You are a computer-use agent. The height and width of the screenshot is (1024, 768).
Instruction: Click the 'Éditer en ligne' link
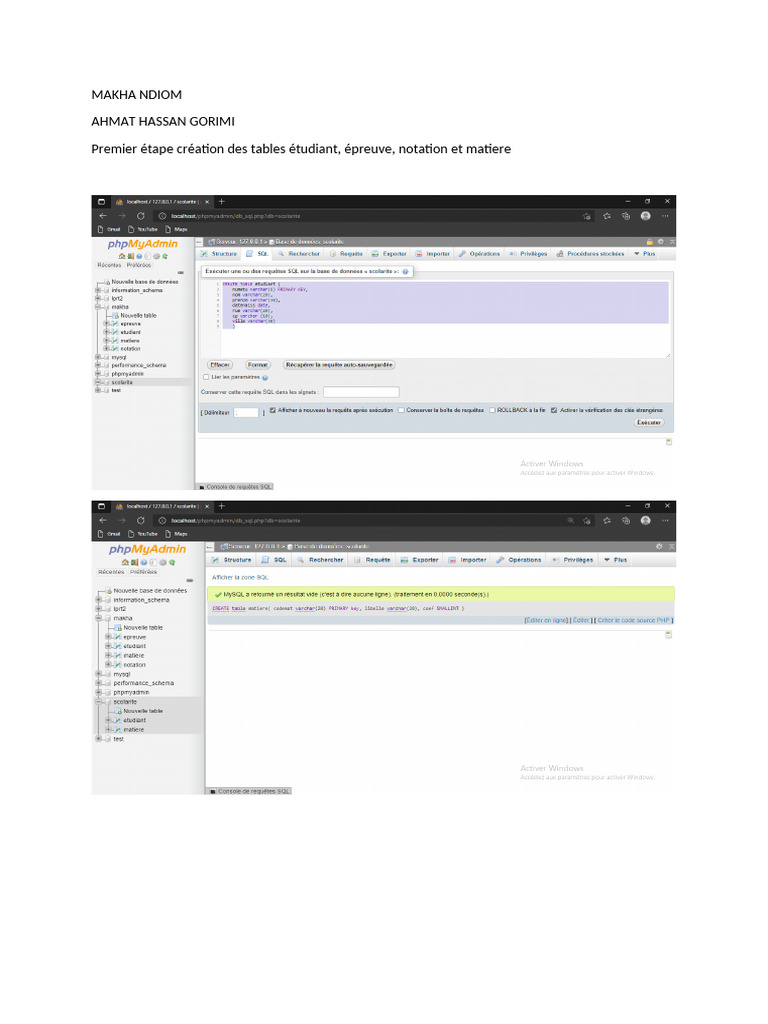pos(546,620)
